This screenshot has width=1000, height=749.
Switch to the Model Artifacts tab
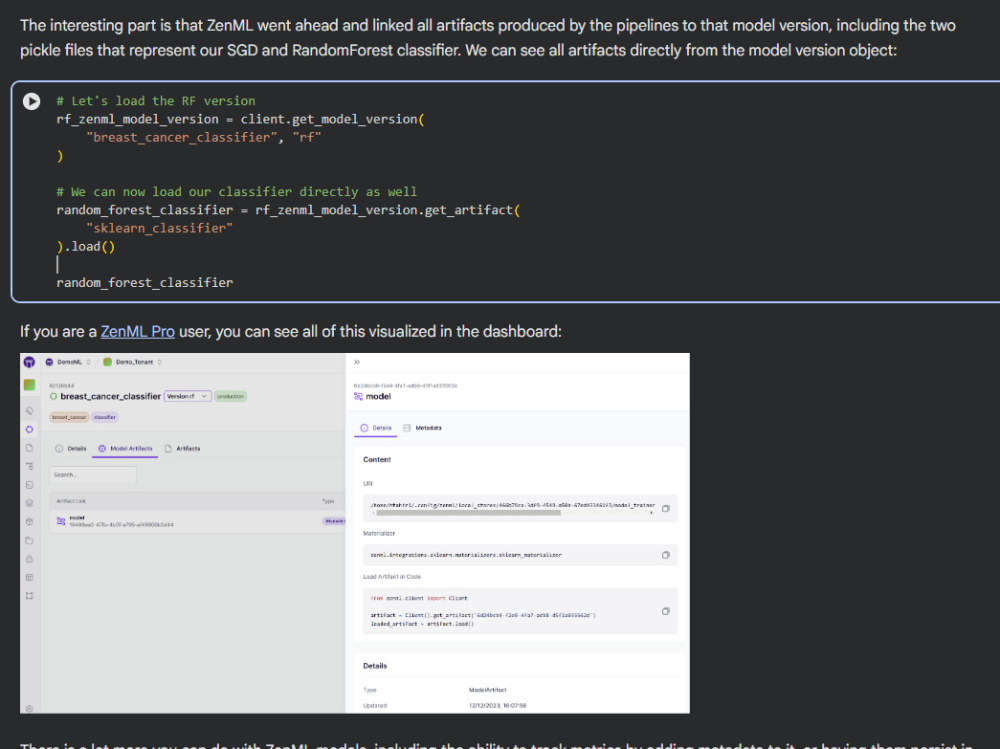click(x=126, y=449)
